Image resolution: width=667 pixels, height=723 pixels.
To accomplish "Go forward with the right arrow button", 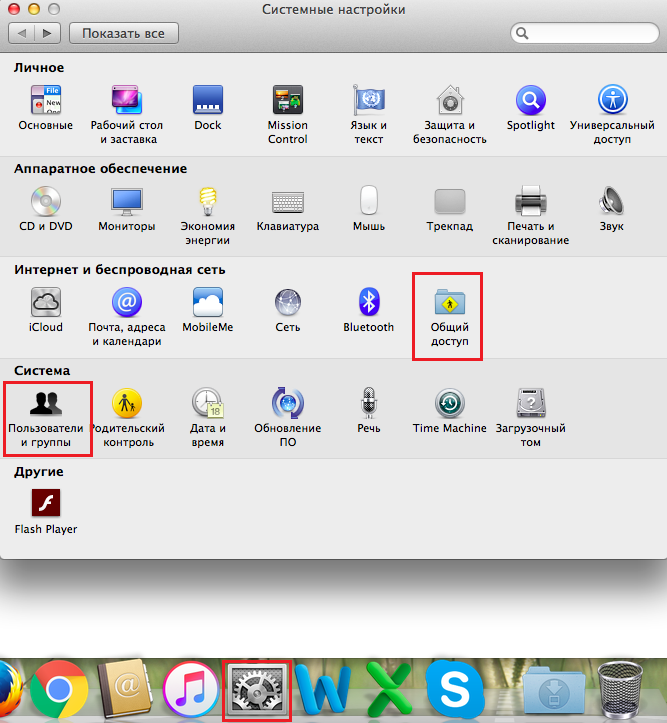I will click(x=47, y=33).
